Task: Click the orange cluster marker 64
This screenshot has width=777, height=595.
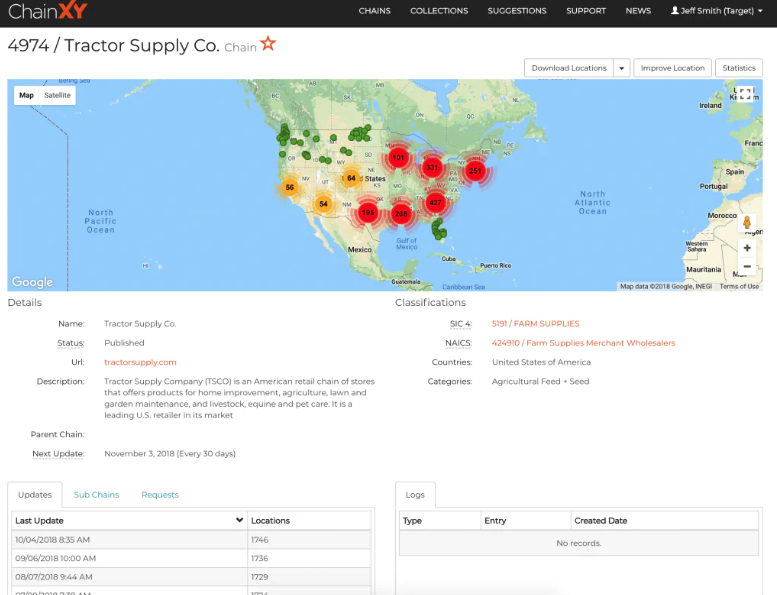Action: 351,178
